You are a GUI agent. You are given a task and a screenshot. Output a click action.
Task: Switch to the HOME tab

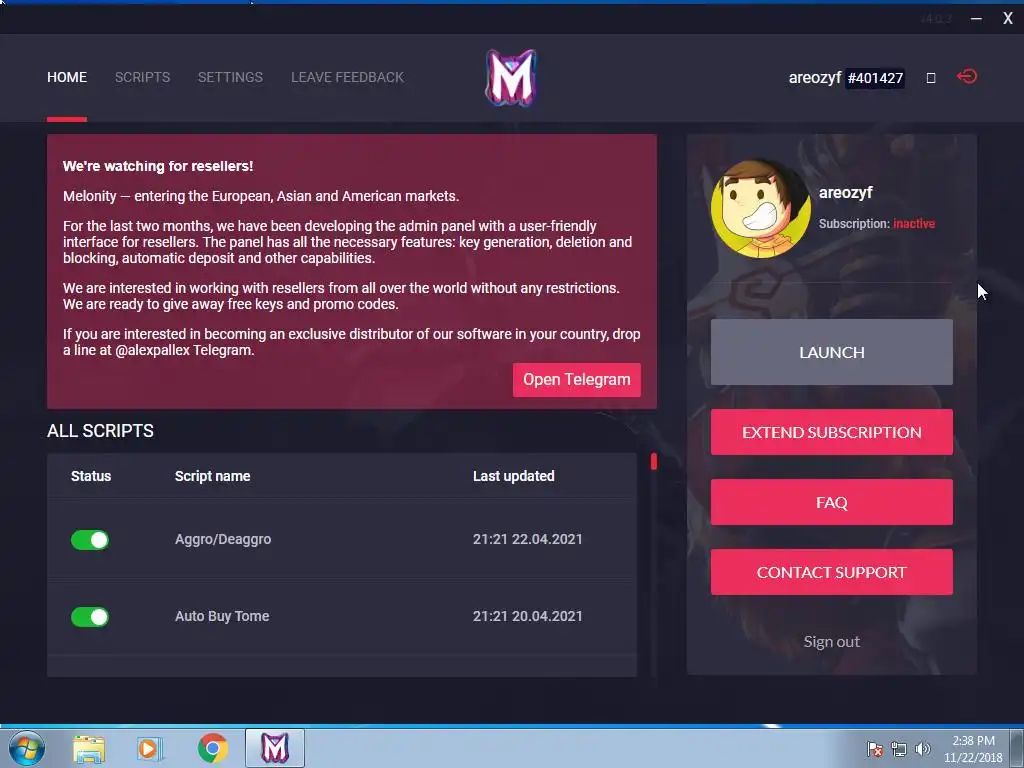[x=67, y=77]
